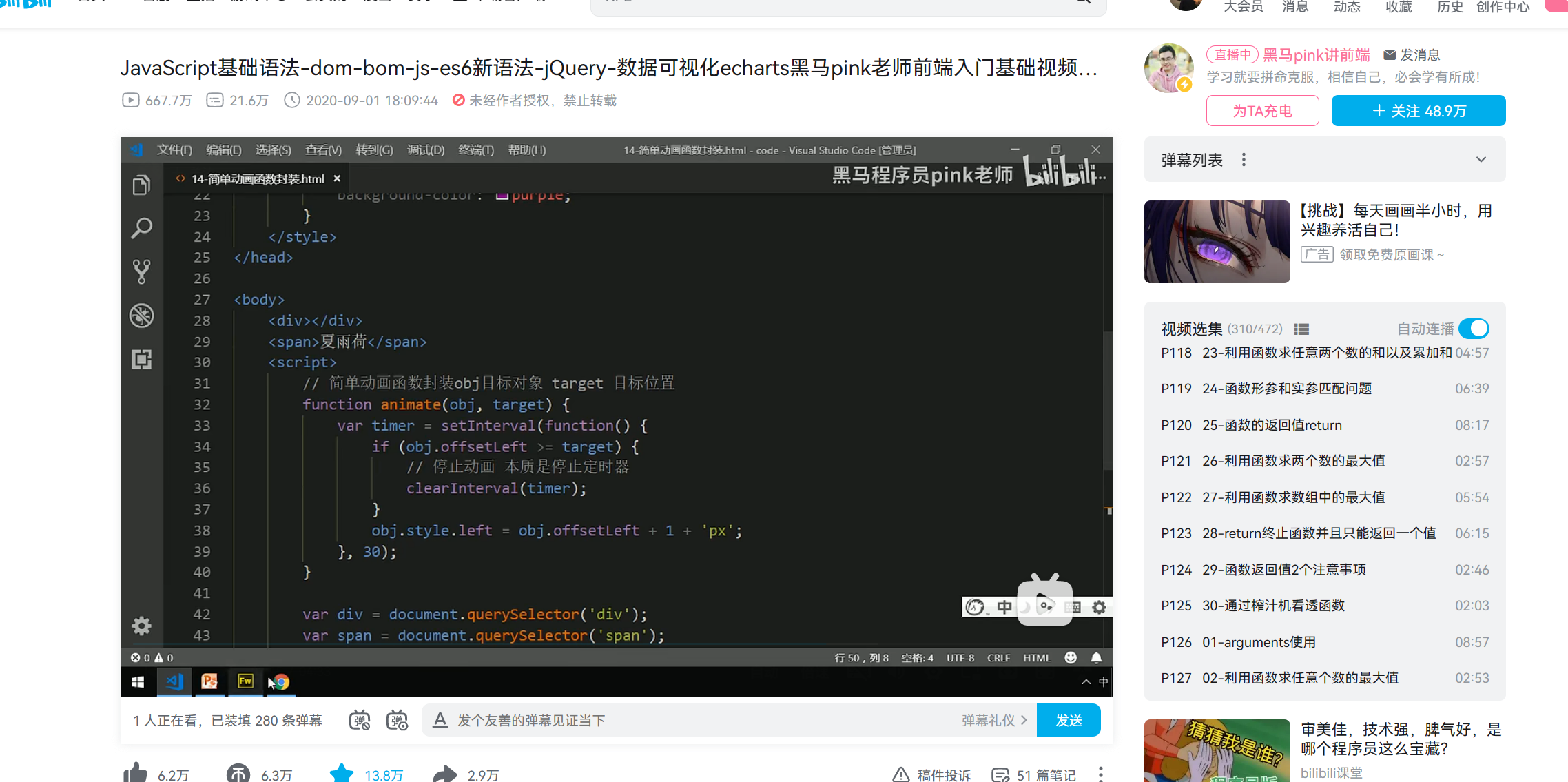The height and width of the screenshot is (782, 1568).
Task: Click the +关注 follow button
Action: click(1418, 111)
